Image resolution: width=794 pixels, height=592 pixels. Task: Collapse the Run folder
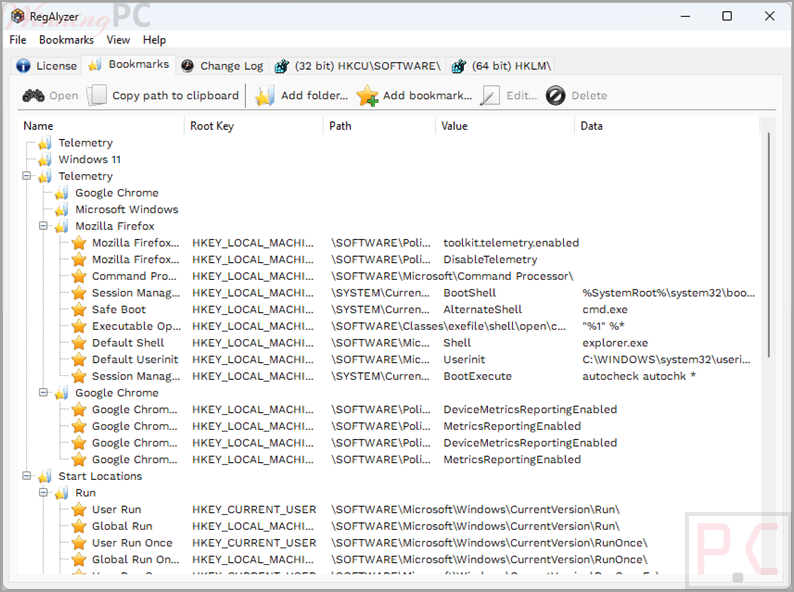click(44, 493)
